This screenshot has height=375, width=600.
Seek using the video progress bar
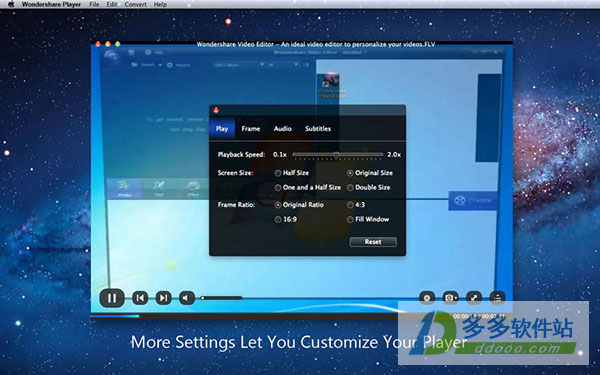[x=272, y=316]
